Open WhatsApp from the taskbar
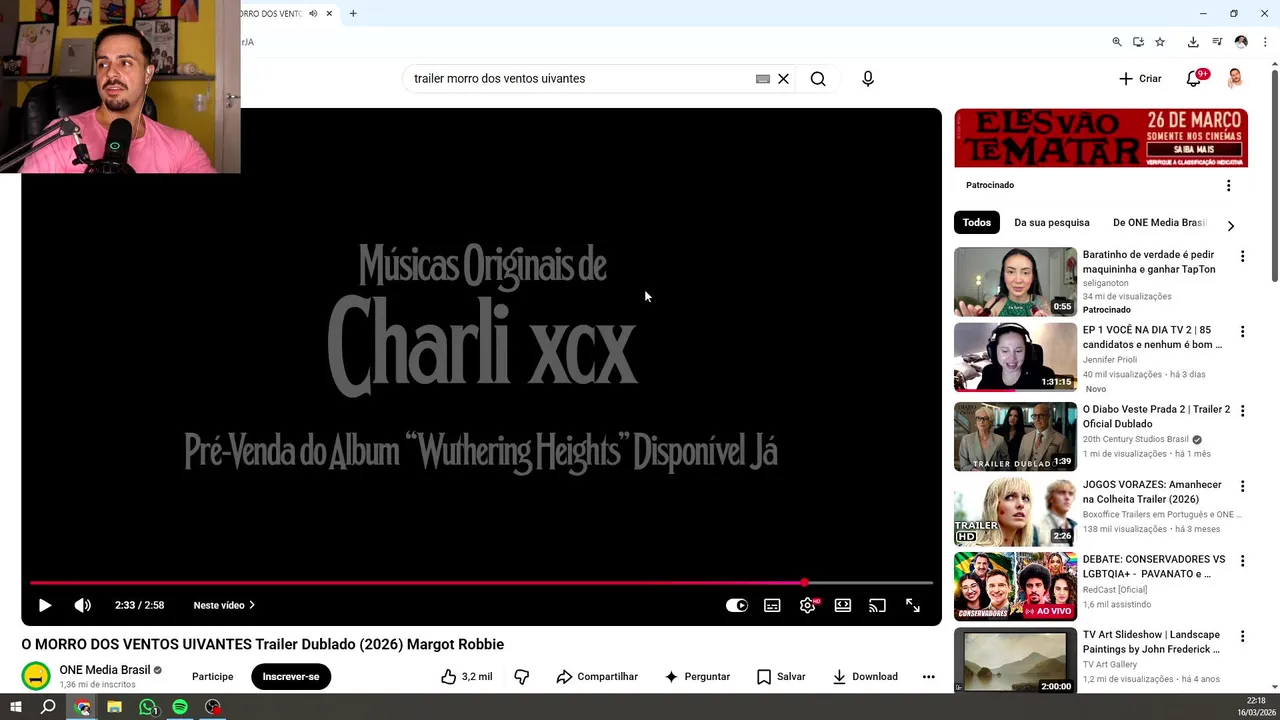Viewport: 1280px width, 720px height. tap(148, 707)
